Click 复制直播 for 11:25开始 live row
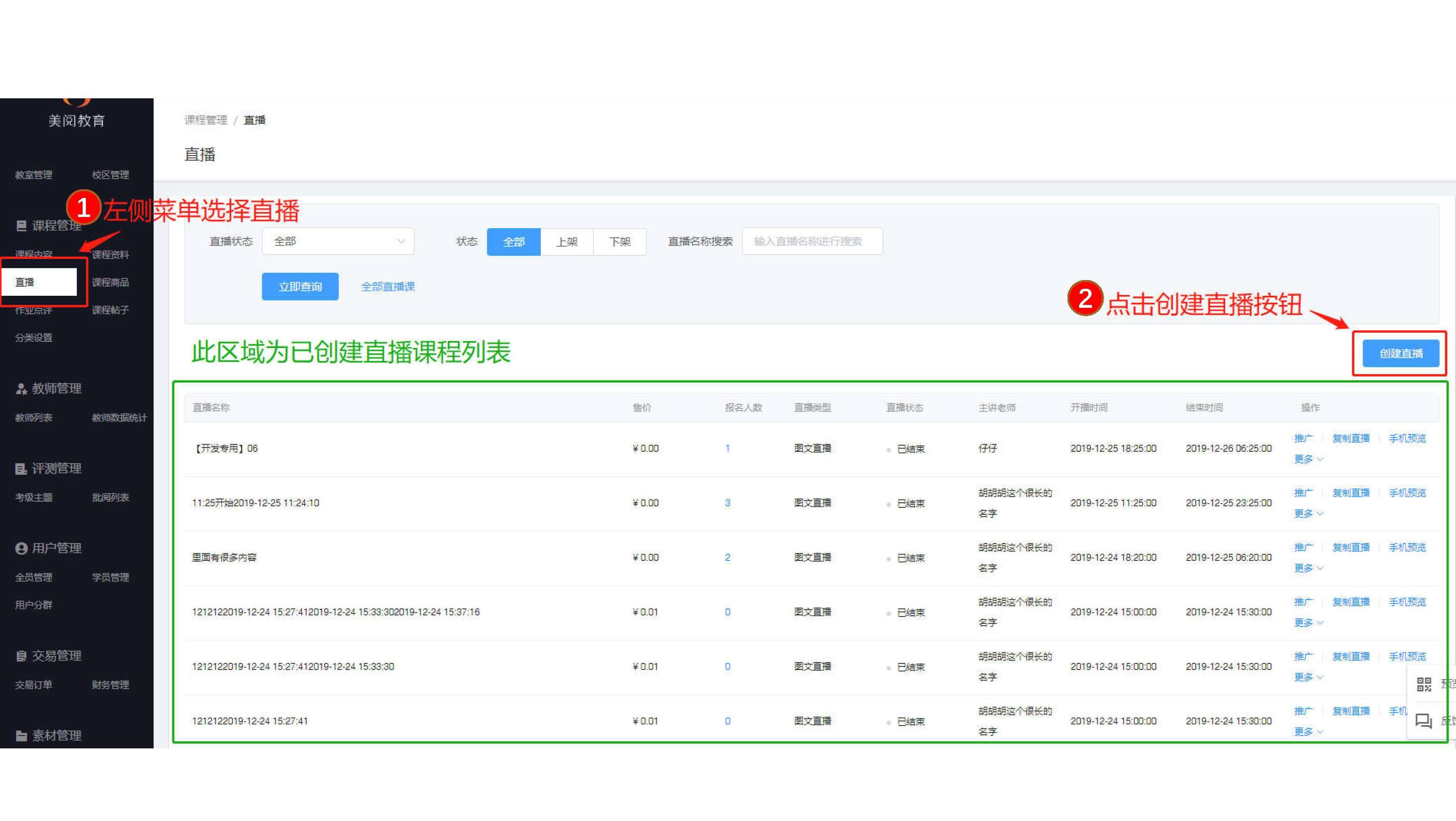The height and width of the screenshot is (821, 1456). tap(1351, 493)
